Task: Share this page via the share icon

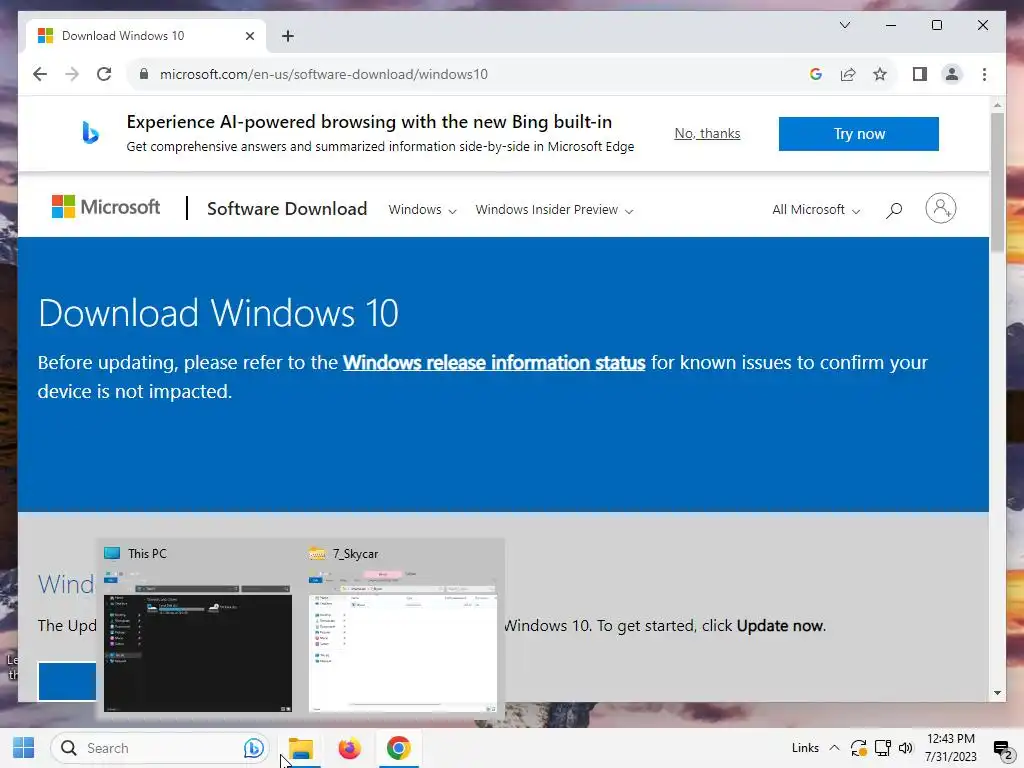Action: point(848,74)
